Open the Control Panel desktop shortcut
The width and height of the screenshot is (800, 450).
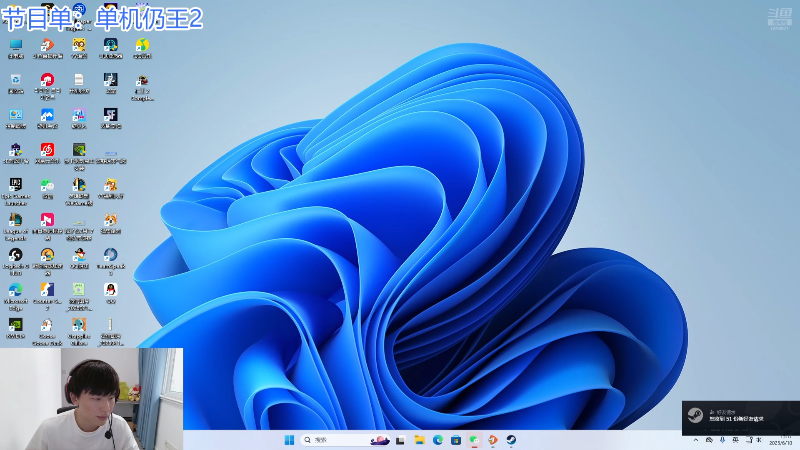(16, 118)
